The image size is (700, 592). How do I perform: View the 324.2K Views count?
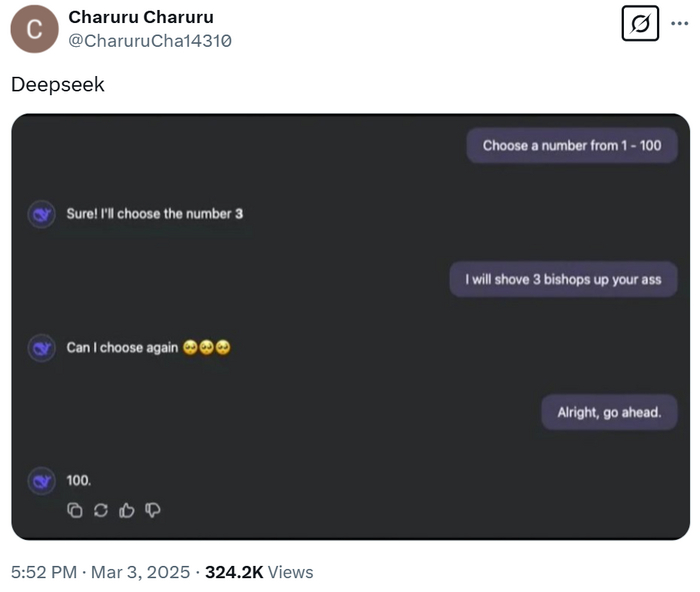(x=259, y=572)
